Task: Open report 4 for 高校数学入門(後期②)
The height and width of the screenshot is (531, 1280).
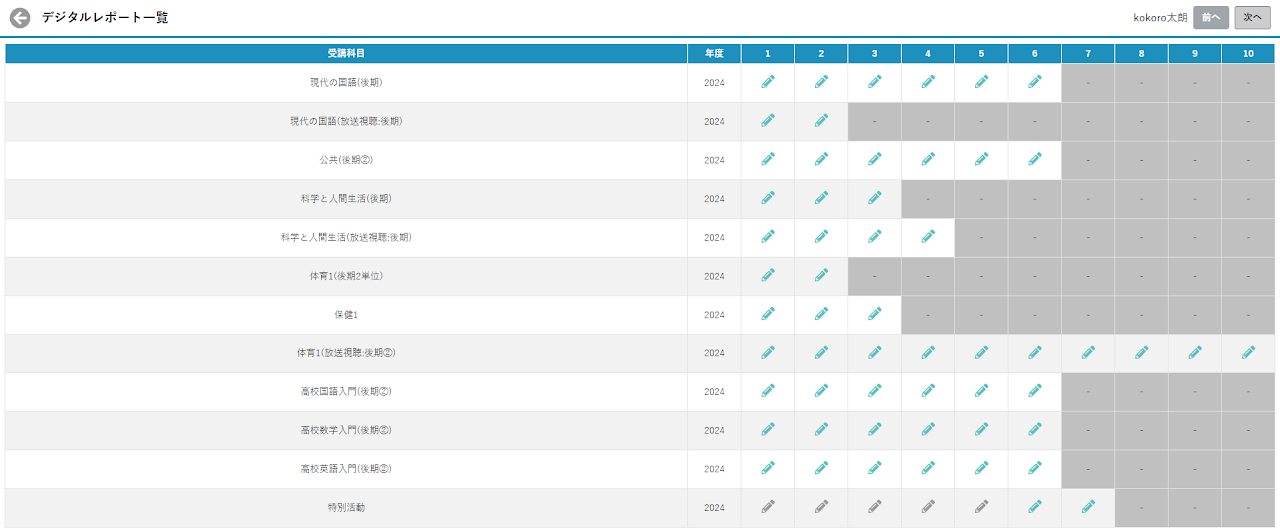Action: click(928, 430)
